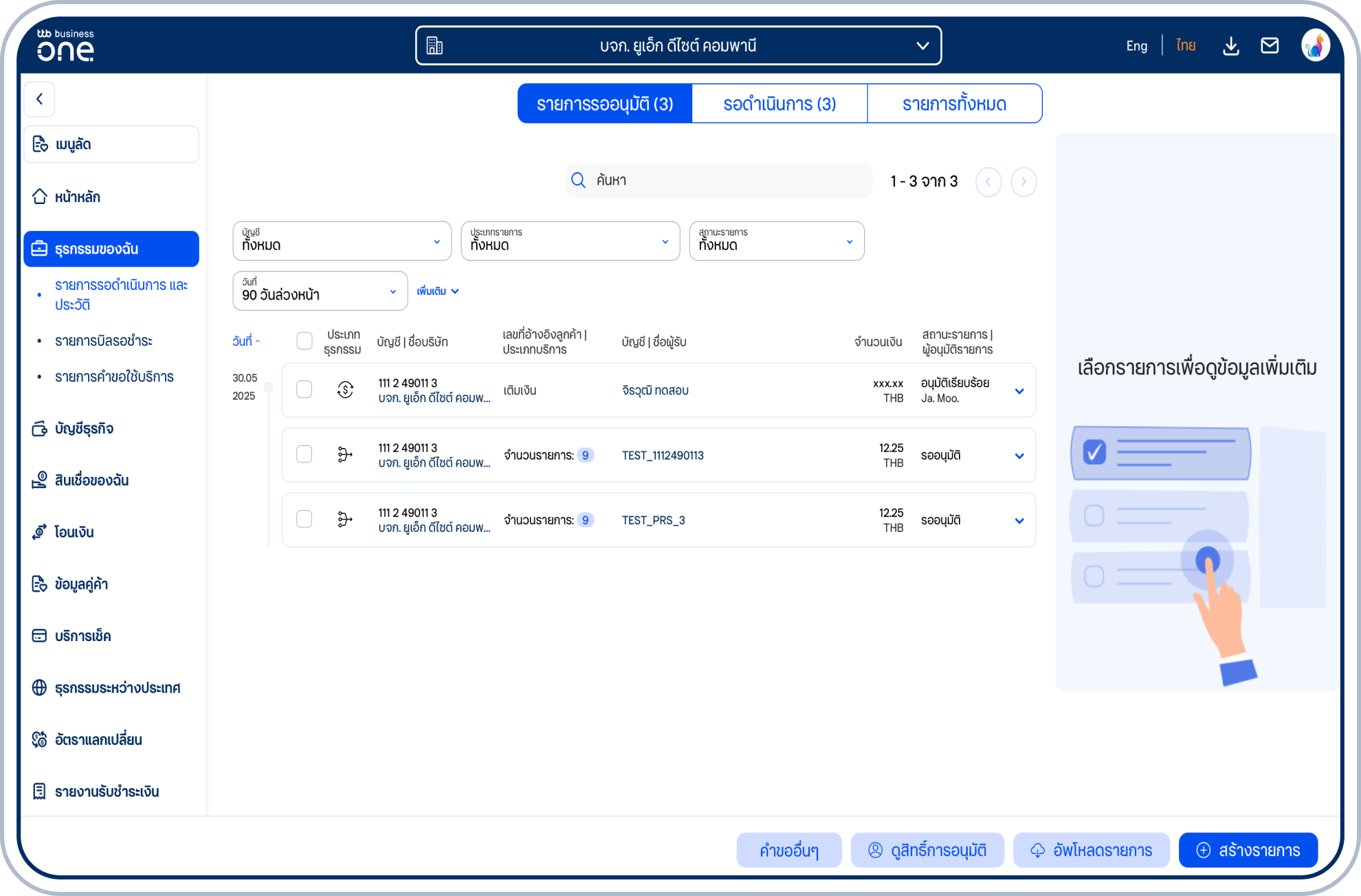1361x896 pixels.
Task: Collapse sidebar with back arrow icon
Action: pos(40,99)
